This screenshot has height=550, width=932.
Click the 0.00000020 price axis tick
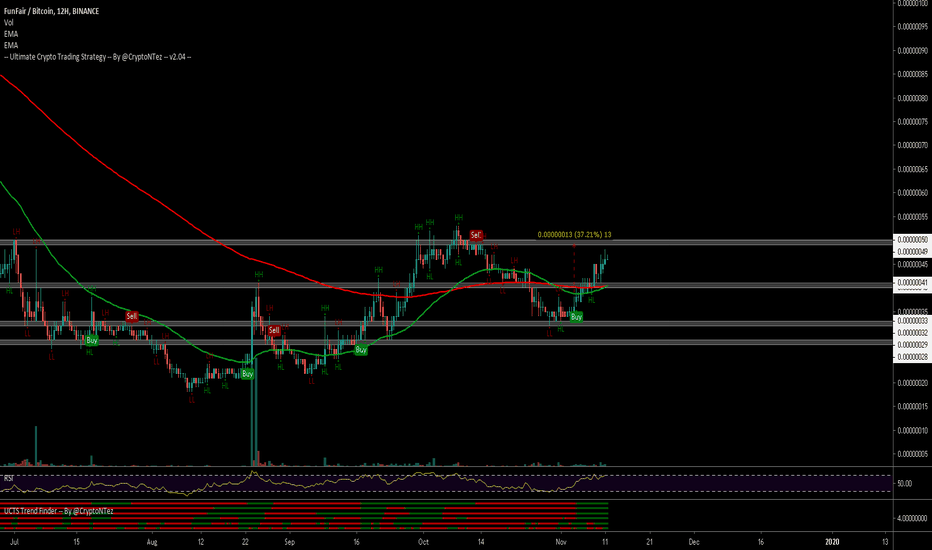[913, 383]
